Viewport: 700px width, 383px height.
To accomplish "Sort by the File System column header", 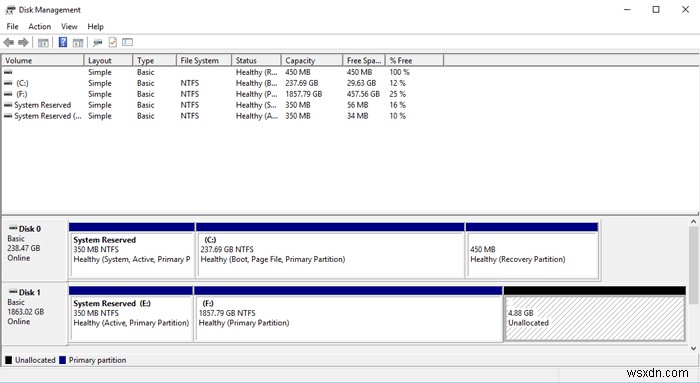I will pyautogui.click(x=204, y=60).
